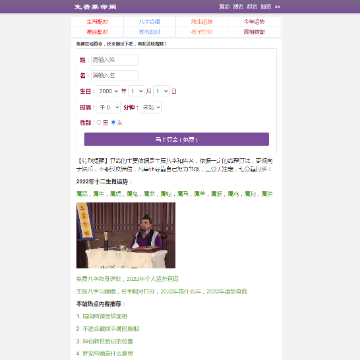The height and width of the screenshot is (360, 360).
Task: Open the 2022年是什么年 link
Action: (180, 291)
